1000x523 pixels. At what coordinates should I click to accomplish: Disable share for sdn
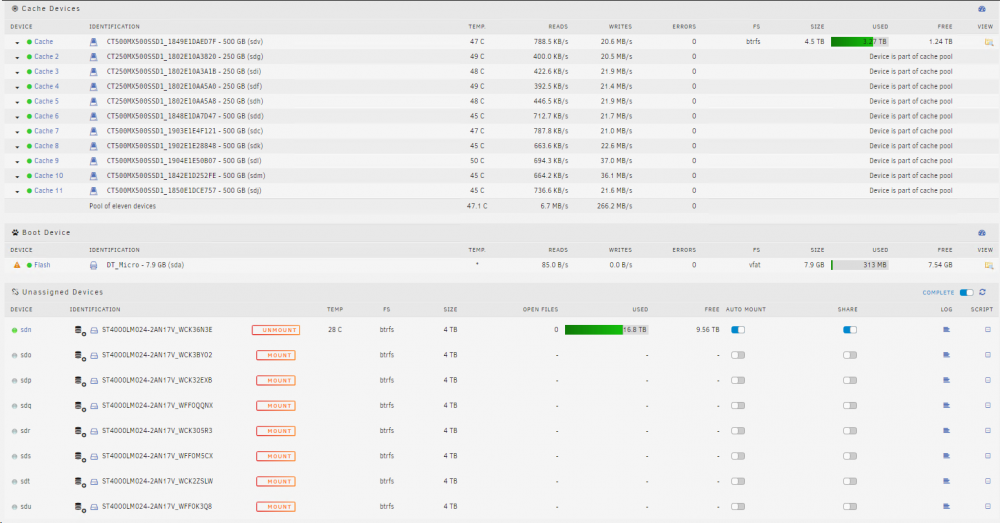[849, 330]
